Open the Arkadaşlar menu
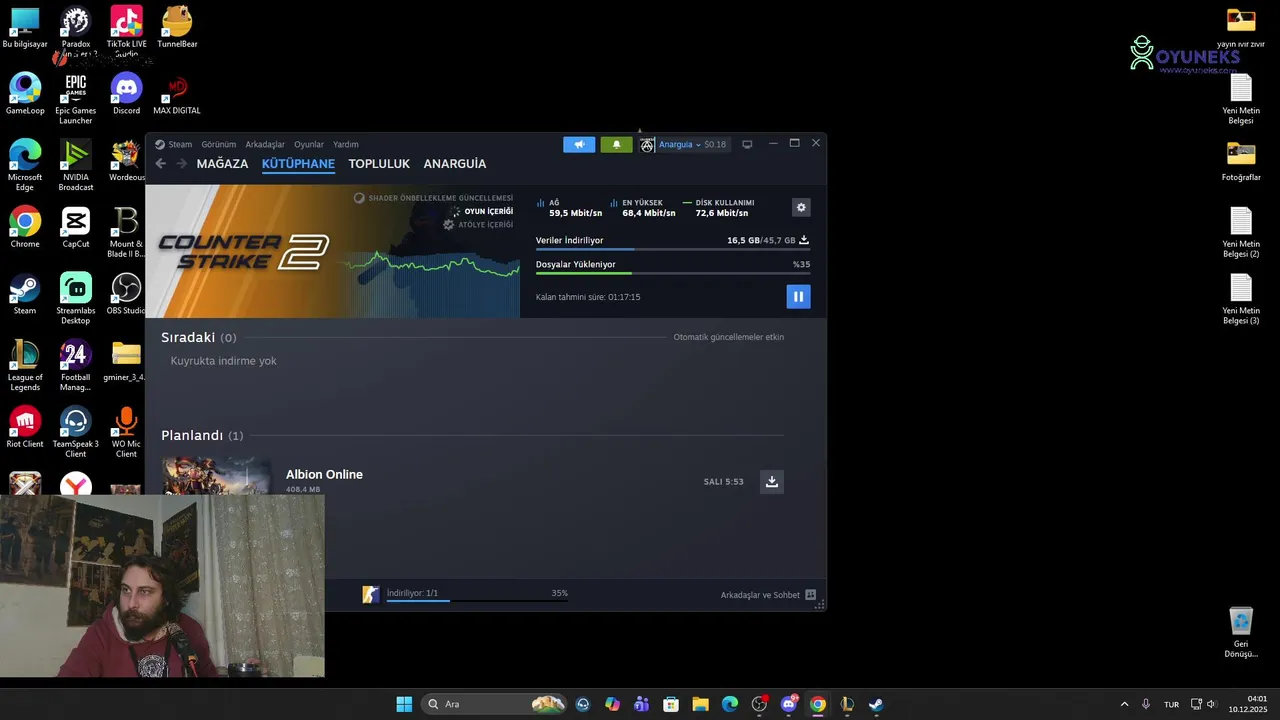This screenshot has height=720, width=1280. click(x=265, y=144)
